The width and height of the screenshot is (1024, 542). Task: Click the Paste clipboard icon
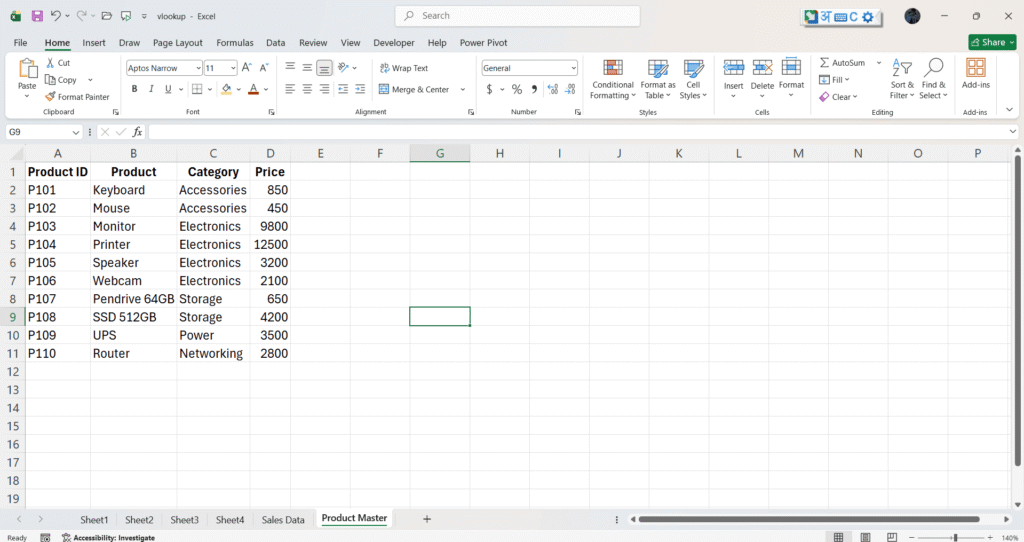(27, 69)
